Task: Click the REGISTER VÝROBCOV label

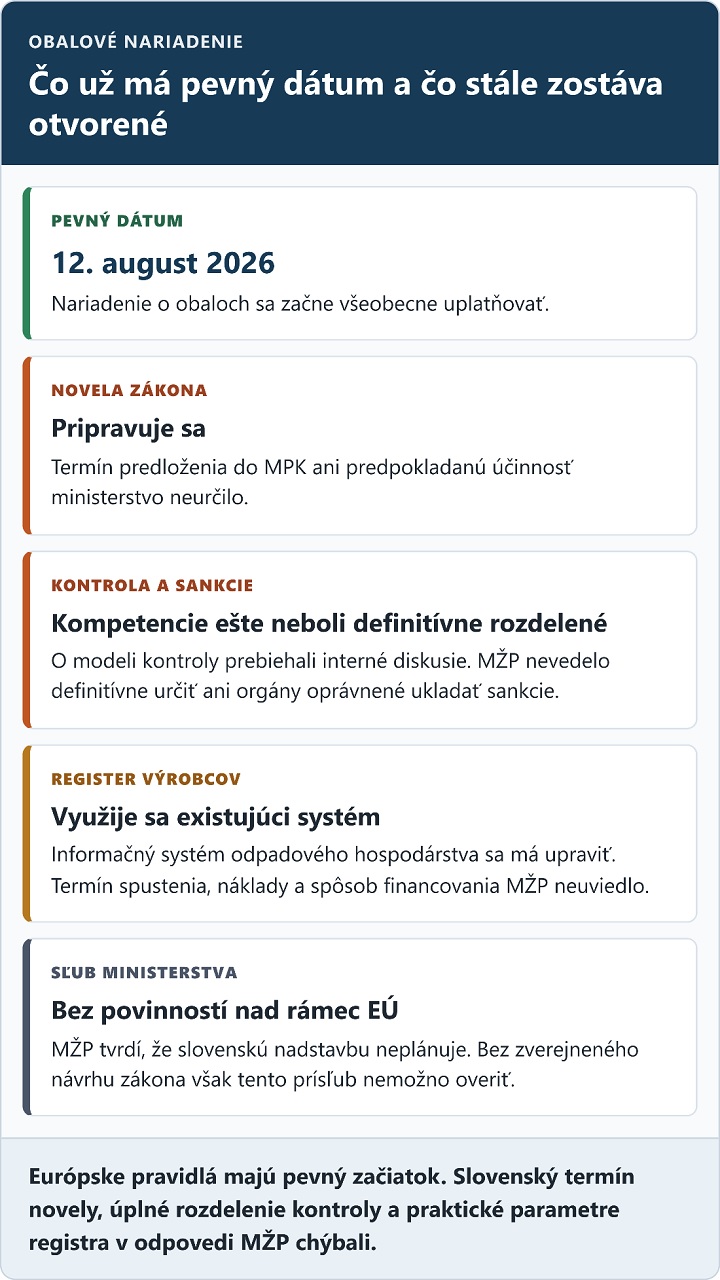Action: pos(146,779)
